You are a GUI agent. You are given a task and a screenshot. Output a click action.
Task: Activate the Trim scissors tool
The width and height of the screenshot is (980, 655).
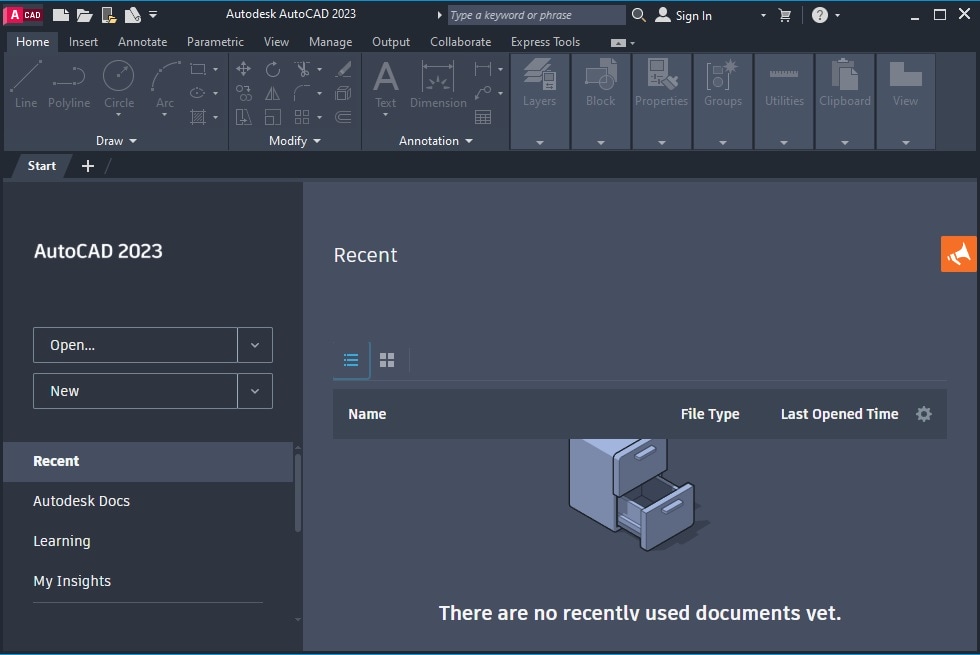coord(302,69)
